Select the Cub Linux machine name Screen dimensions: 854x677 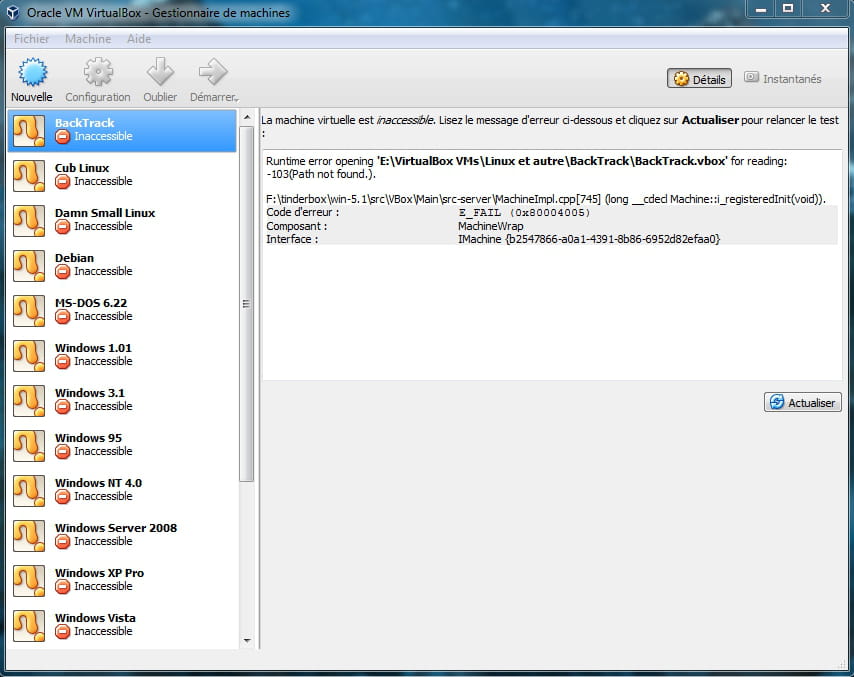click(82, 168)
